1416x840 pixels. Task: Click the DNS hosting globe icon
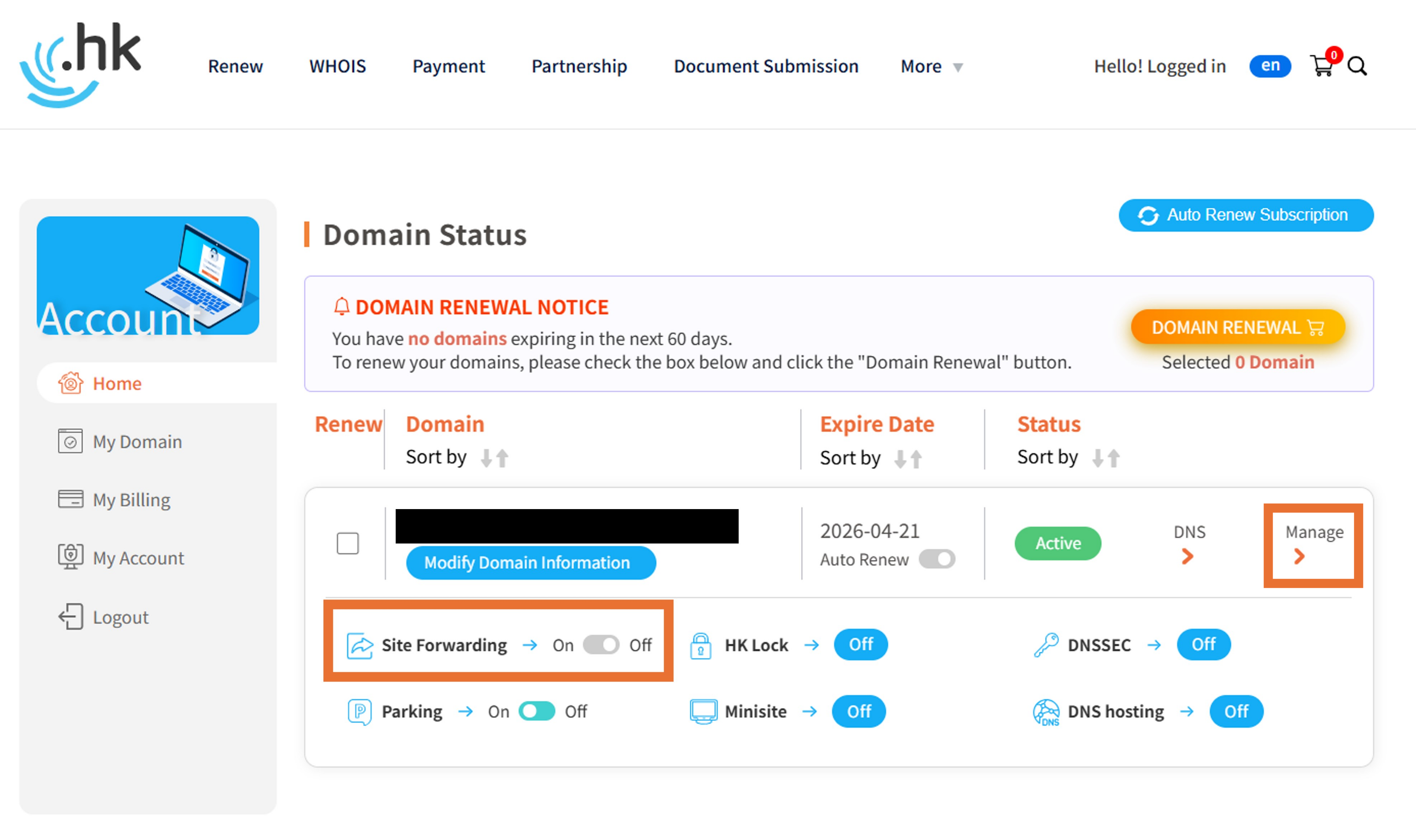point(1046,711)
